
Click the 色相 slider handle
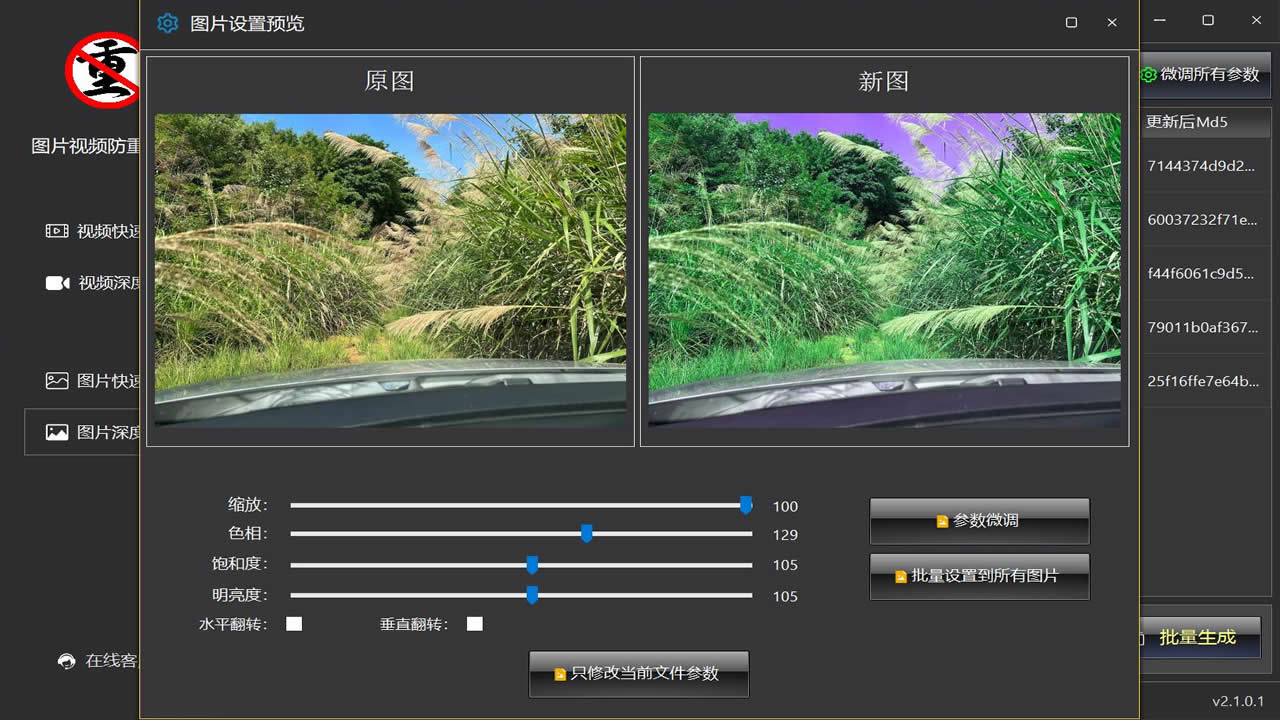[587, 534]
